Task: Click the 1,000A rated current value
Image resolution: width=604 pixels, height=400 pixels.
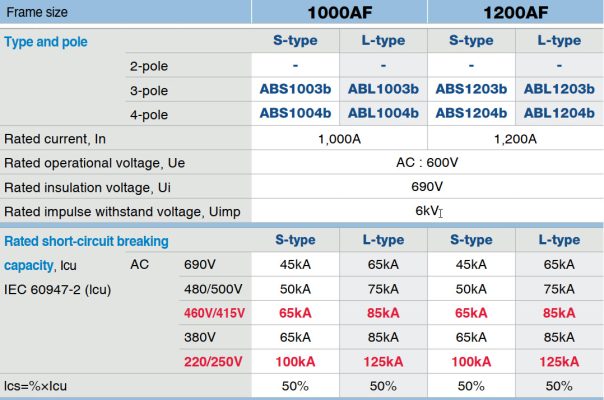Action: 339,139
